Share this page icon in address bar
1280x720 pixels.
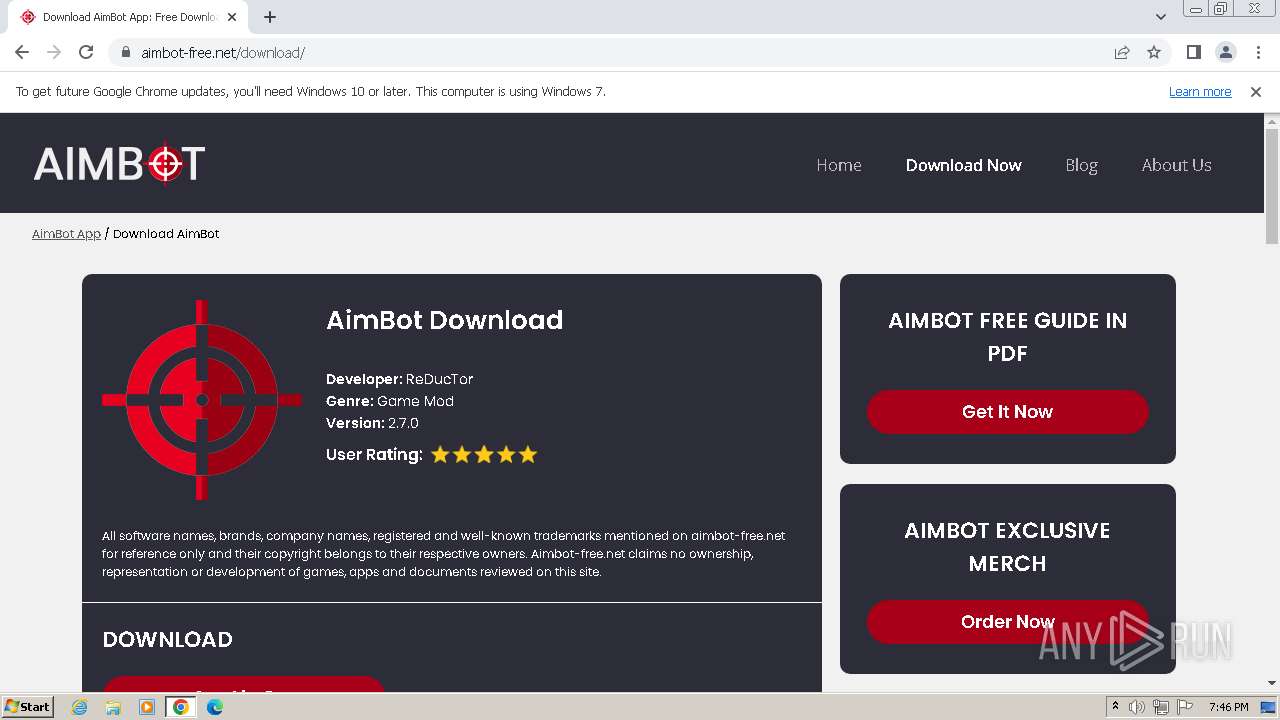pyautogui.click(x=1122, y=52)
